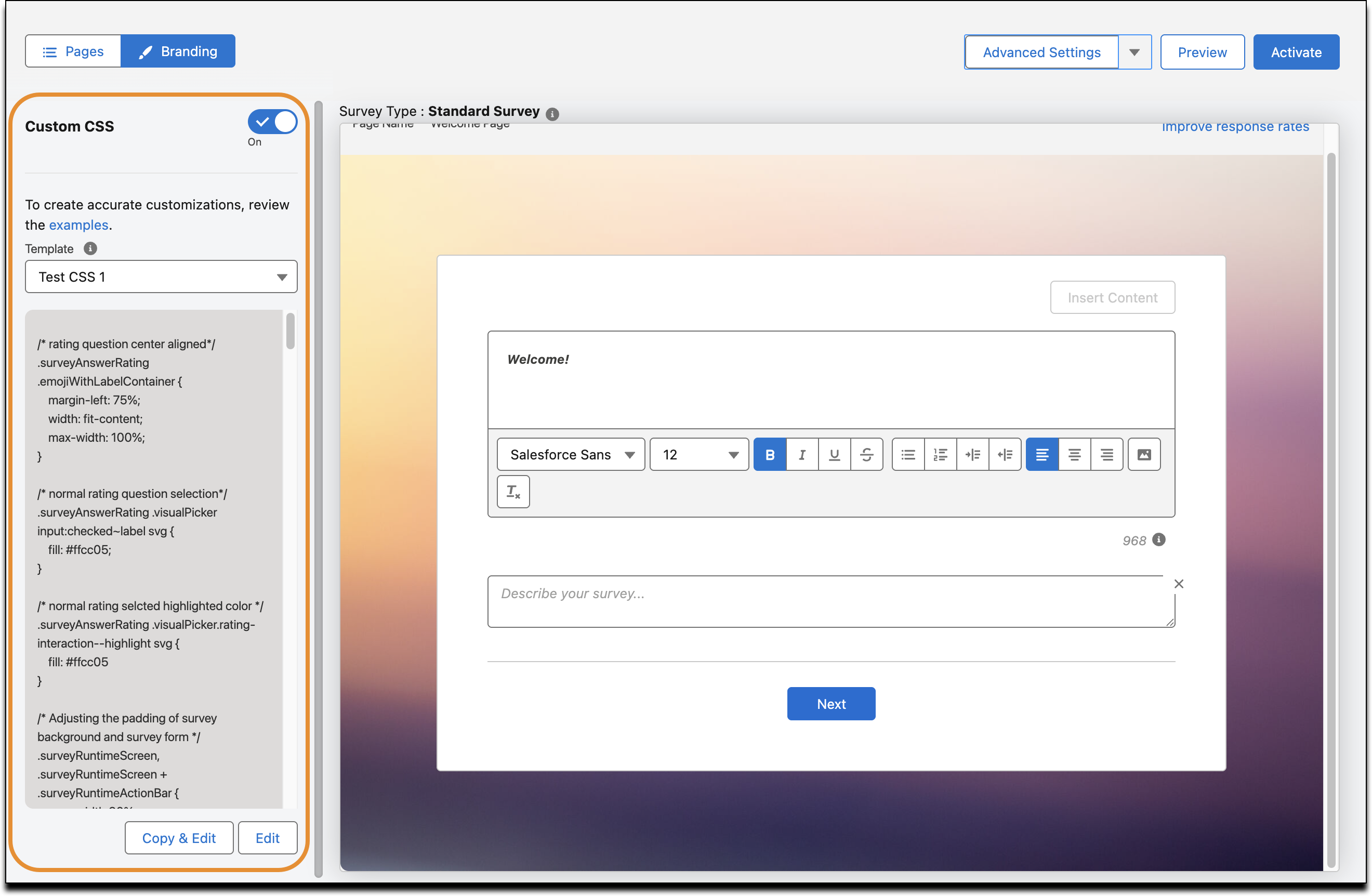
Task: Click the character count info icon
Action: [1158, 539]
